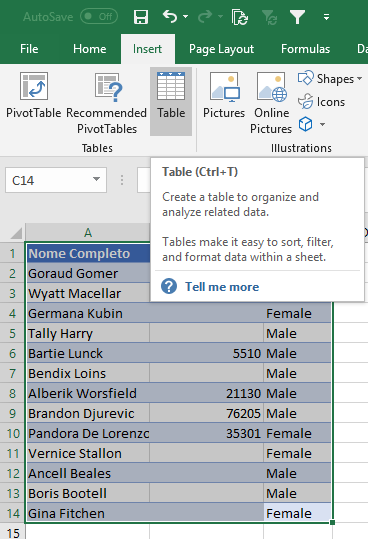Click cell containing Wyatt Macellar
The width and height of the screenshot is (368, 539).
coord(88,293)
